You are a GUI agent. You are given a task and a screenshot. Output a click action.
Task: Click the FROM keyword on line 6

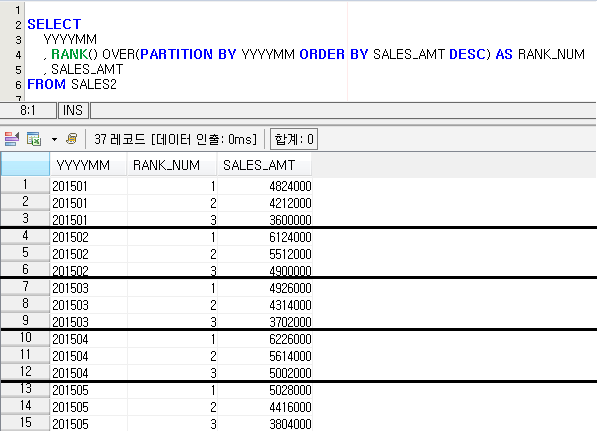click(46, 84)
